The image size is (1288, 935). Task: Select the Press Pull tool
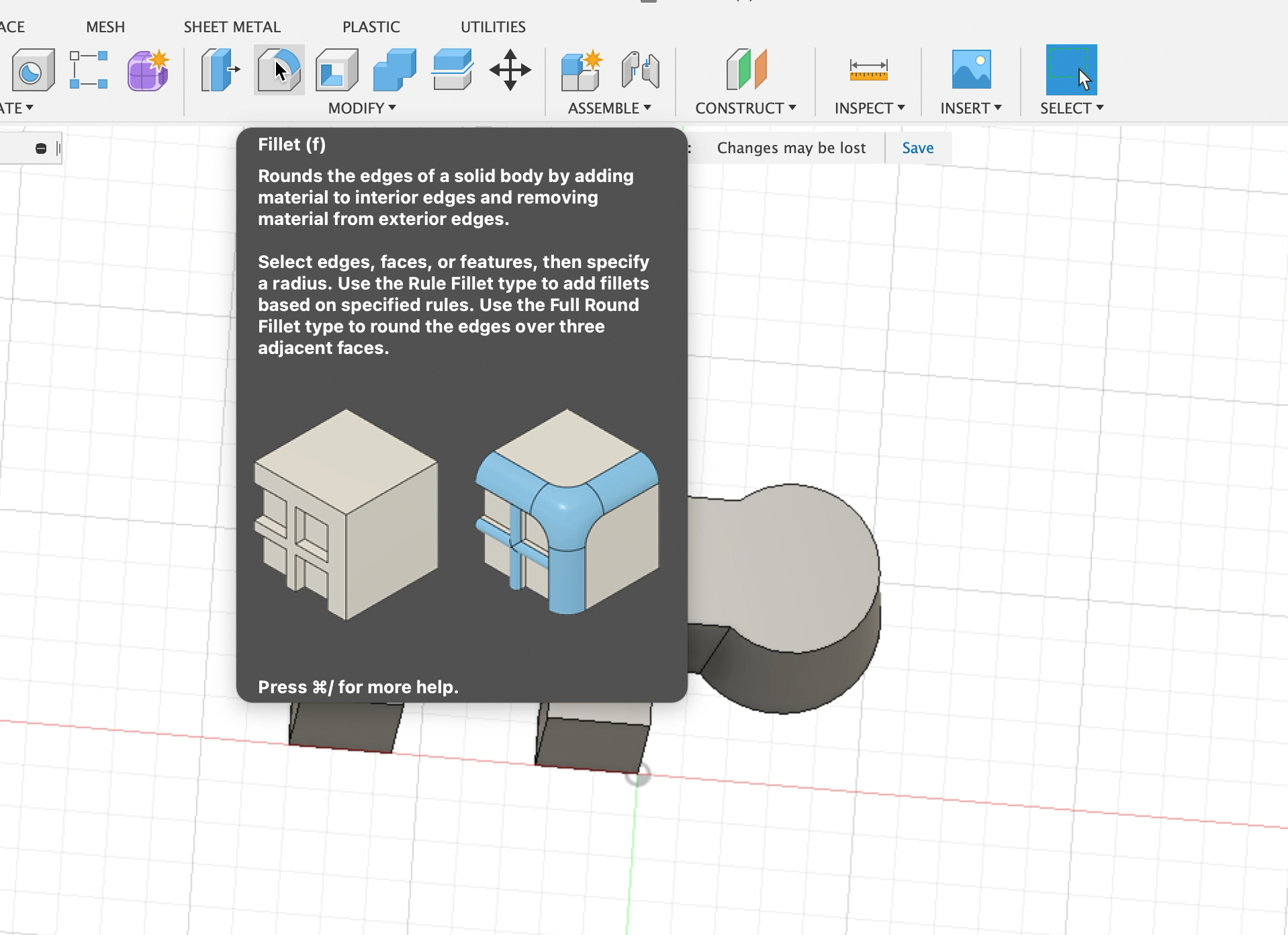[x=221, y=70]
